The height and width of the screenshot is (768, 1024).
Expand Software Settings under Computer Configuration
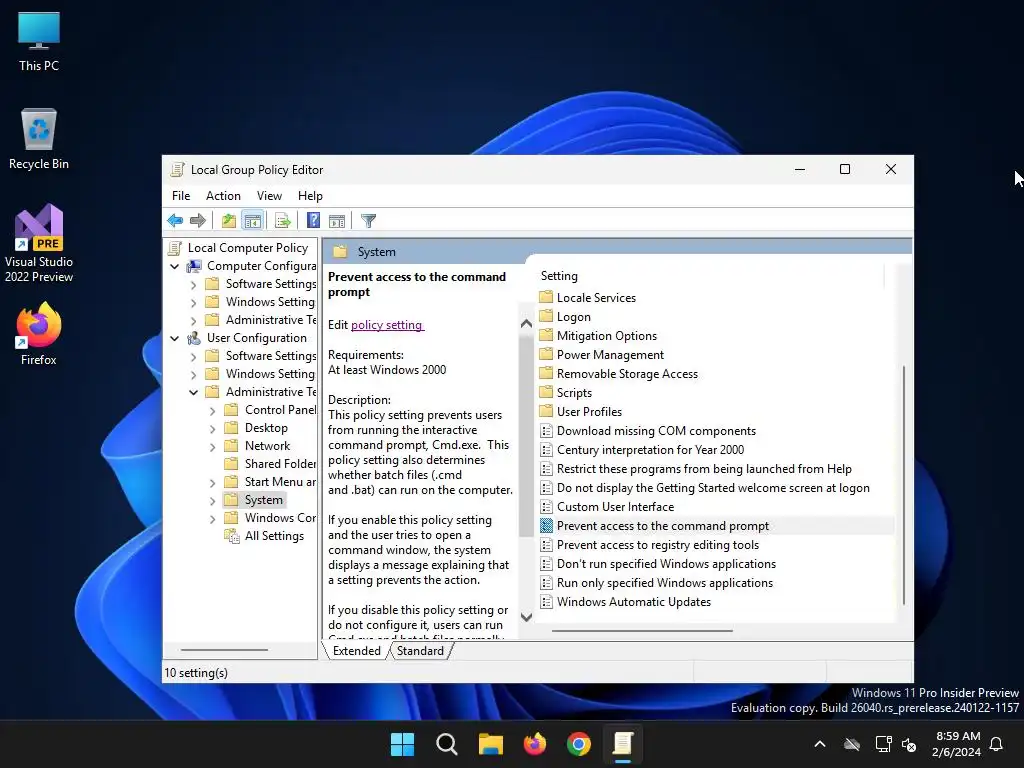click(193, 285)
